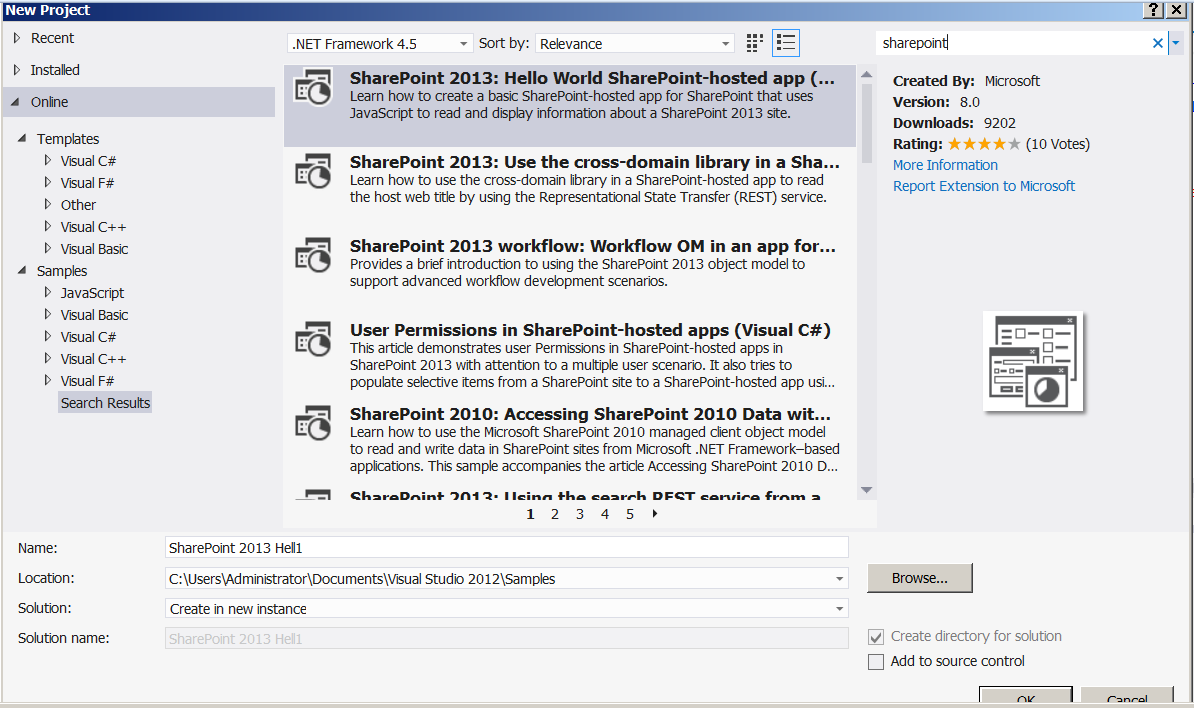Switch to small icons view
Image resolution: width=1194 pixels, height=708 pixels.
pyautogui.click(x=754, y=43)
